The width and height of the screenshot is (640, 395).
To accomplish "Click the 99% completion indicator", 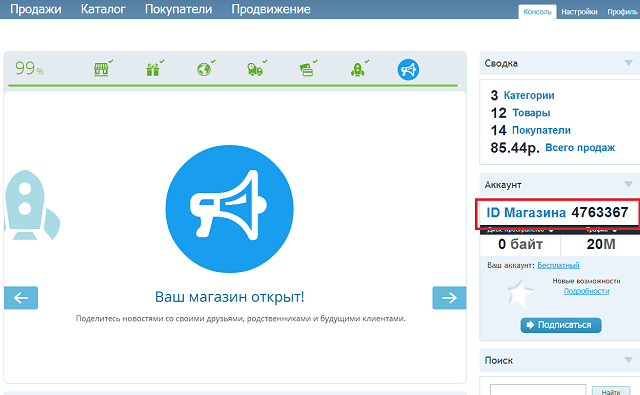I will (29, 68).
